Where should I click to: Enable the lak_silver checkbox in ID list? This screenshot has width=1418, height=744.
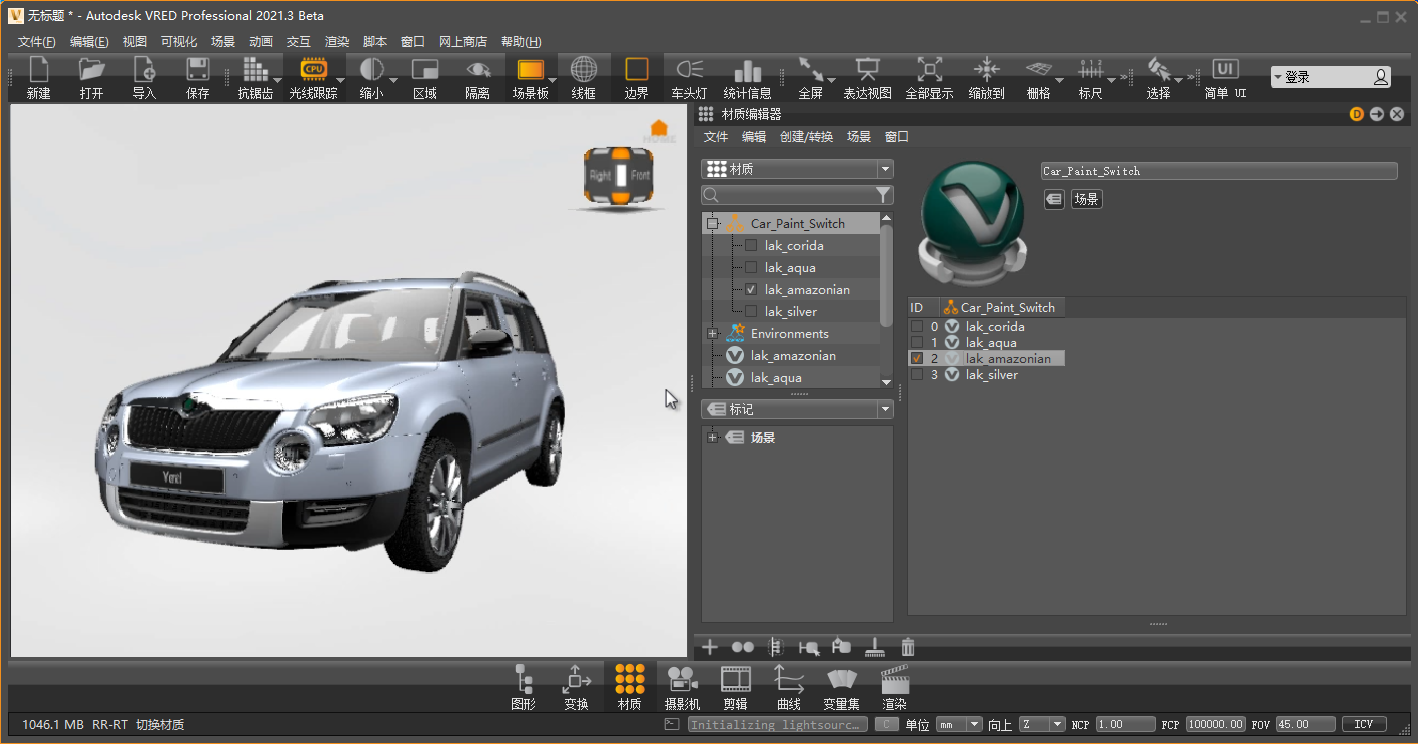click(x=917, y=375)
